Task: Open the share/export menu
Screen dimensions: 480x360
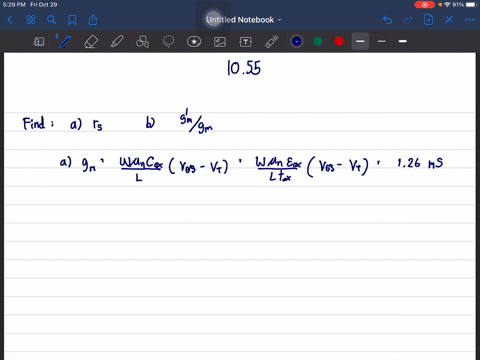Action: point(93,20)
